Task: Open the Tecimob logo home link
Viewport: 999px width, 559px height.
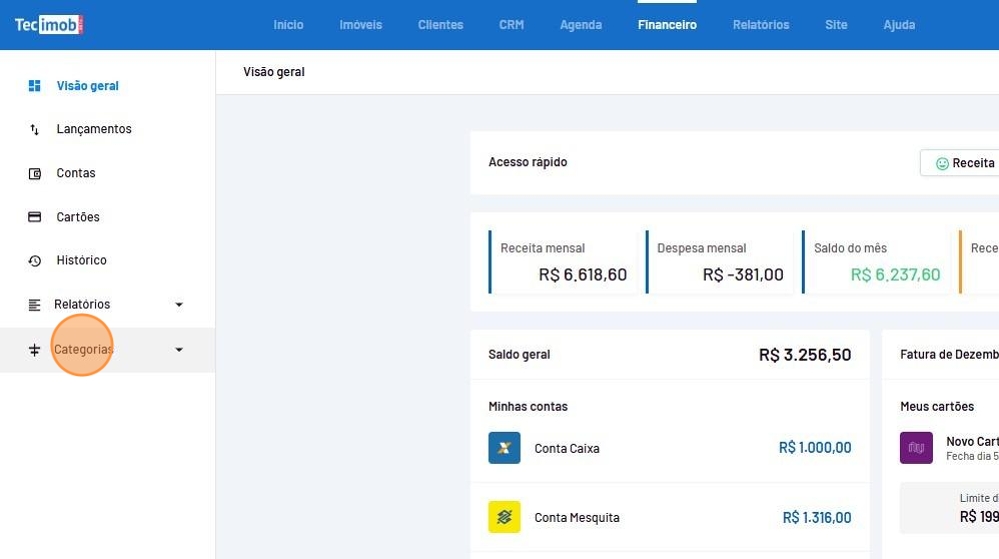Action: [48, 25]
